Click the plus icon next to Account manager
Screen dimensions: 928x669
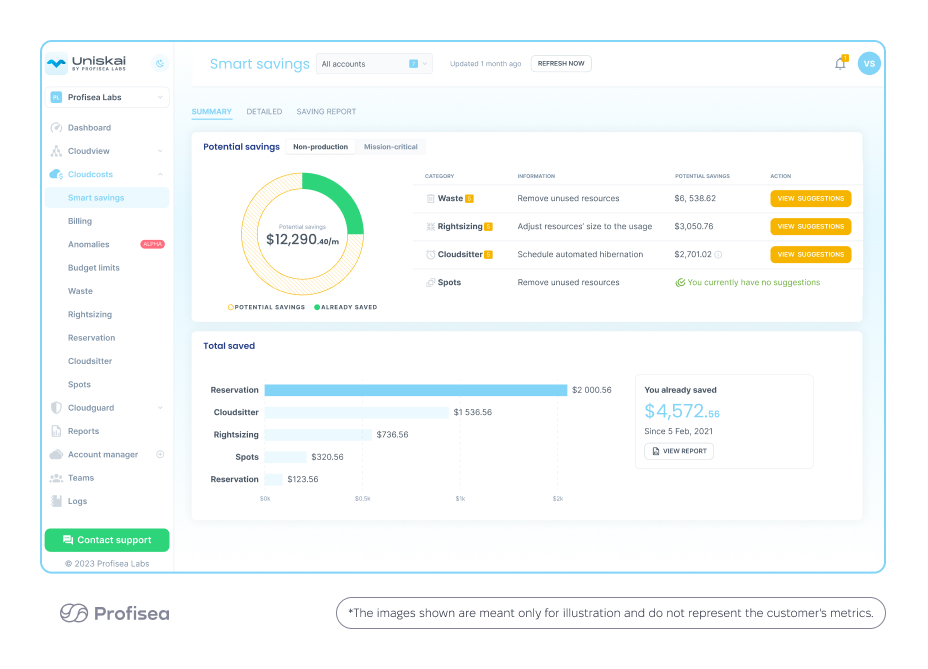(x=160, y=454)
